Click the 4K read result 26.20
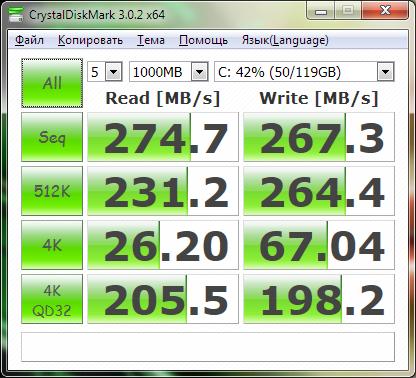Screen dimensions: 416x378 (163, 245)
